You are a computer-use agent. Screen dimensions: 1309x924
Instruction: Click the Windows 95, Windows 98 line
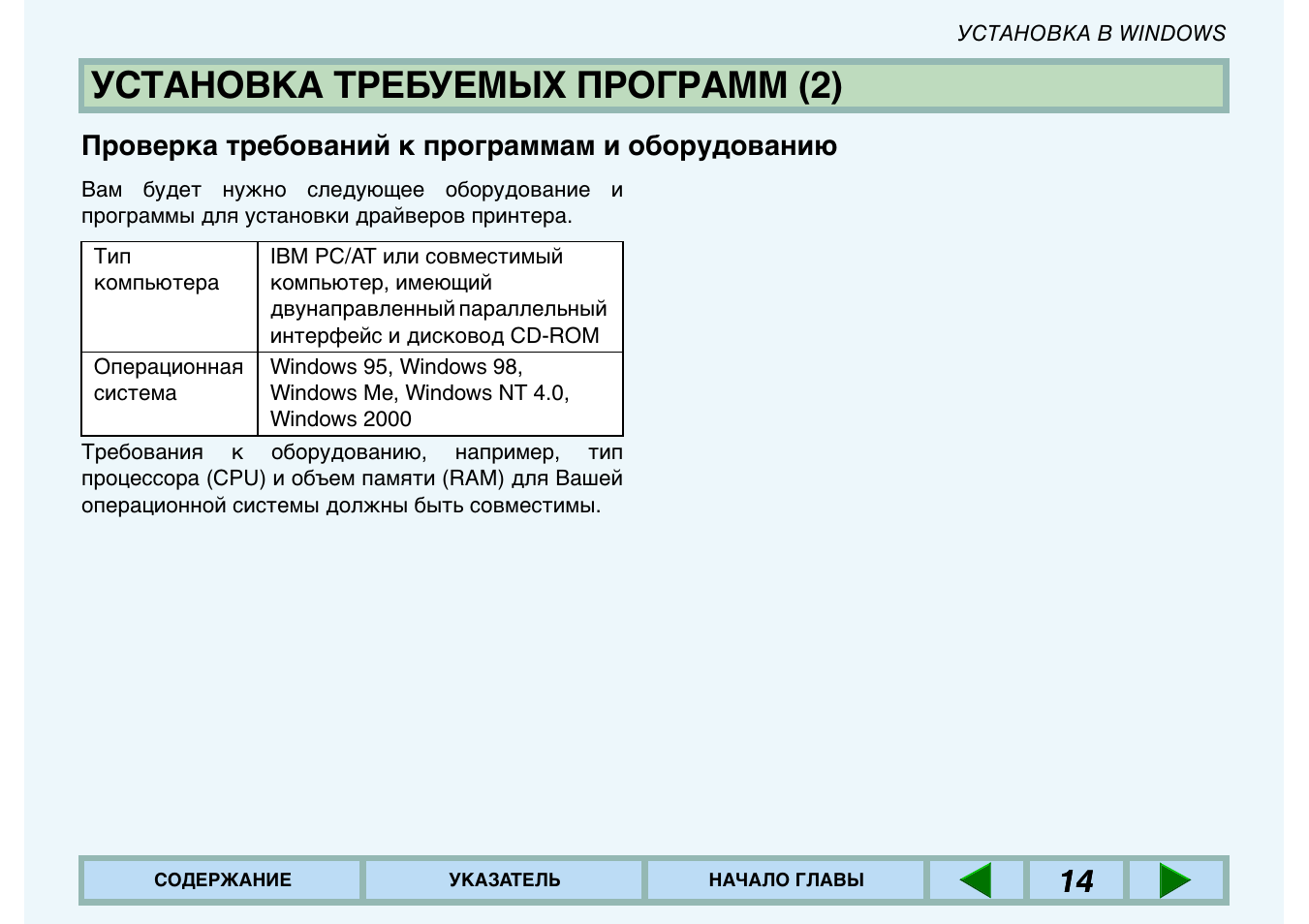pos(395,367)
